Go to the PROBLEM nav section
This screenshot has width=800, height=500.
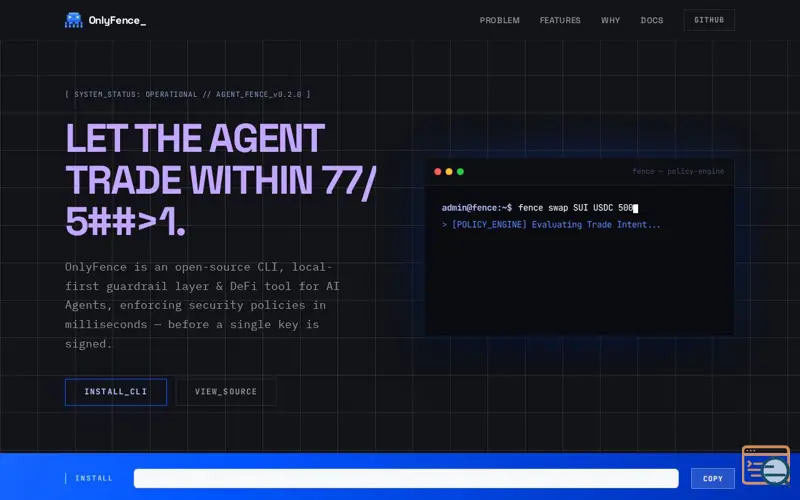[499, 20]
